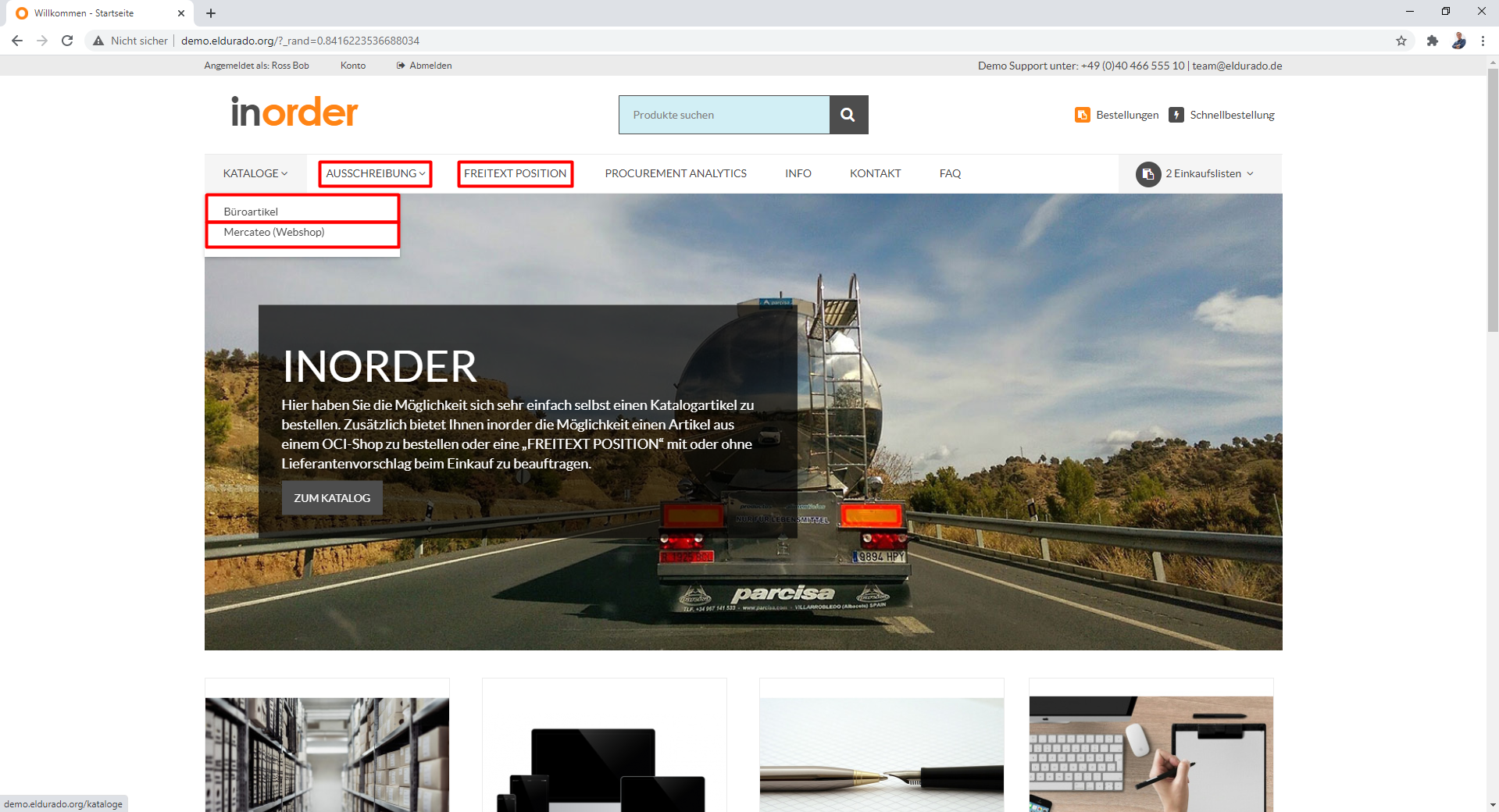Reload the page with refresh icon
Screen dimensions: 1499x812
[67, 41]
